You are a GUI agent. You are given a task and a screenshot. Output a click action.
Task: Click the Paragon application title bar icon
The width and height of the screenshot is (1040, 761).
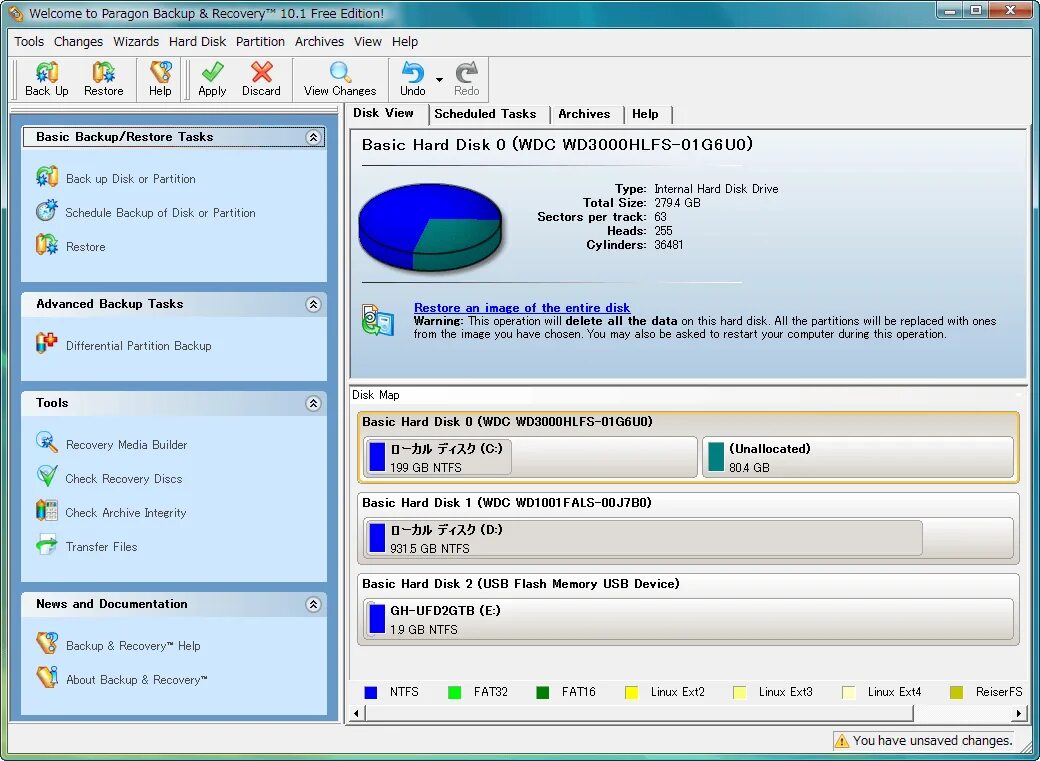pyautogui.click(x=15, y=13)
